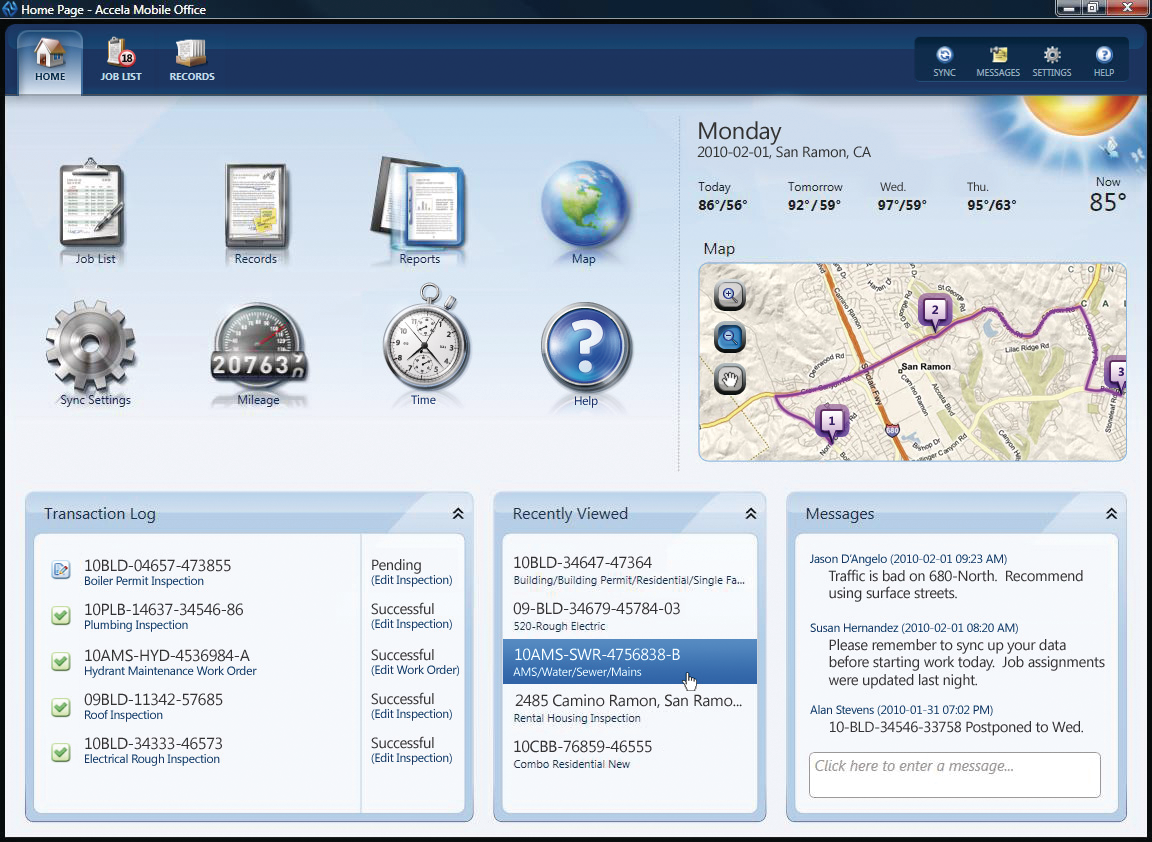Click green checkmark beside Roof Inspection
The height and width of the screenshot is (842, 1152).
point(61,707)
